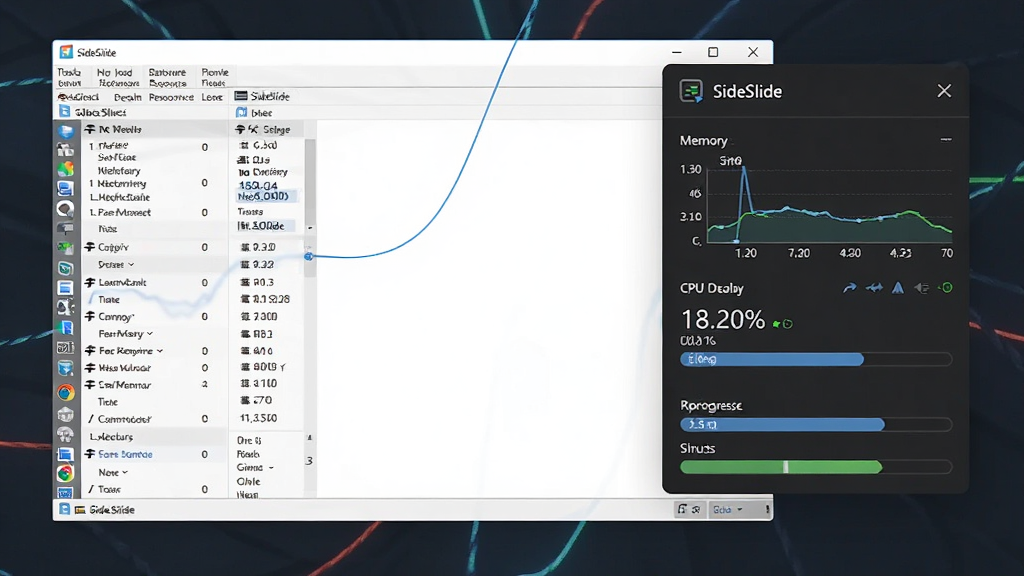This screenshot has height=576, width=1024.
Task: Expand the 'Hisa Vulroar' group row
Action: coord(90,368)
